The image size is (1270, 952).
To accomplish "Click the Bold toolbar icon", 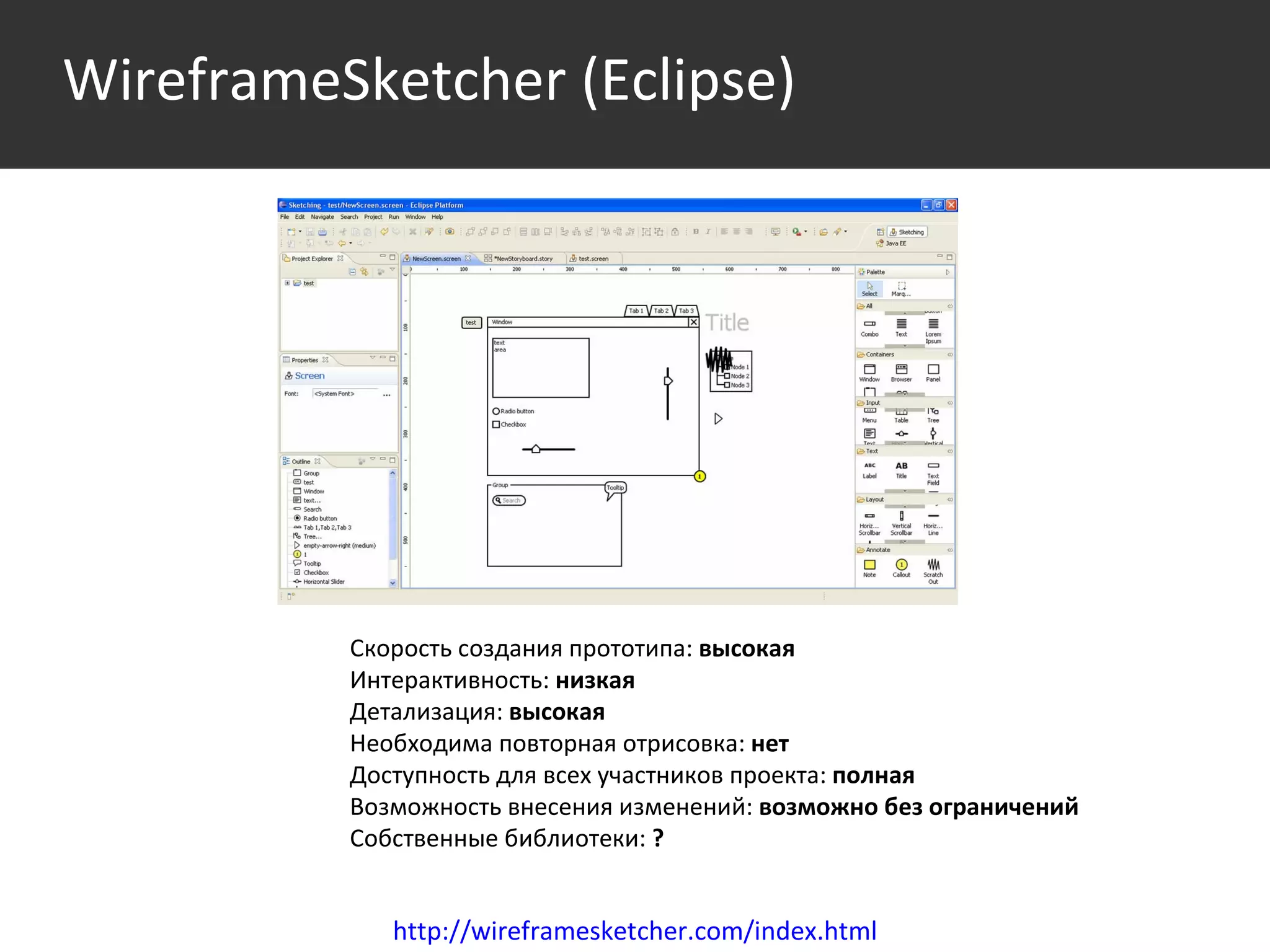I will (x=696, y=232).
